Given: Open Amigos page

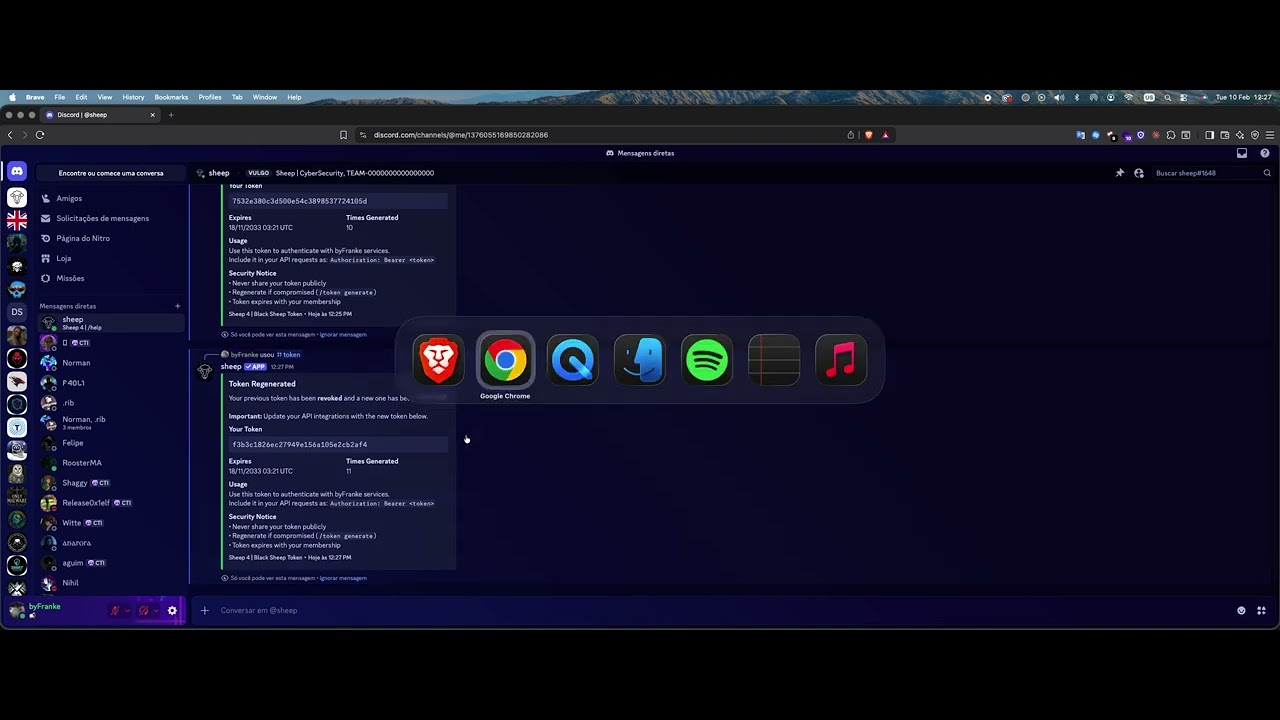Looking at the screenshot, I should tap(111, 198).
